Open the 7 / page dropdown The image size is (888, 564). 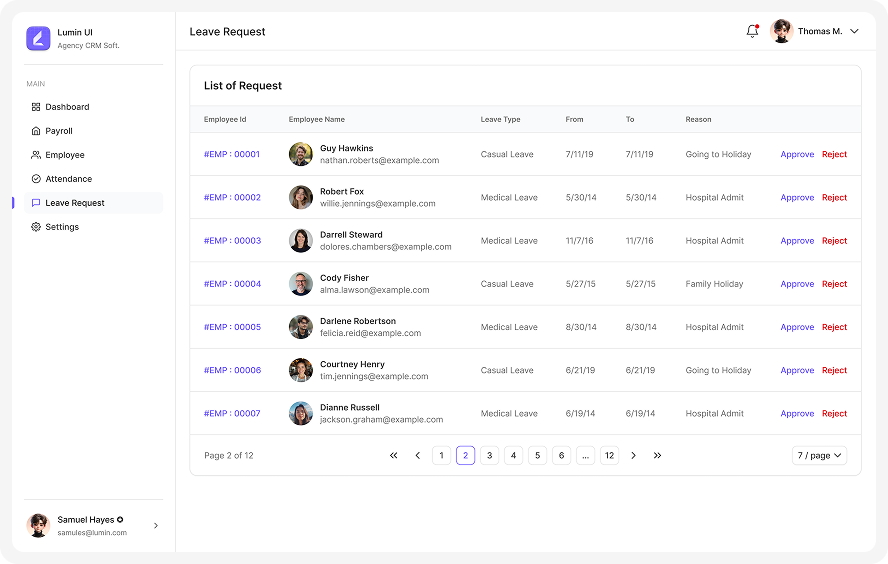click(x=819, y=455)
